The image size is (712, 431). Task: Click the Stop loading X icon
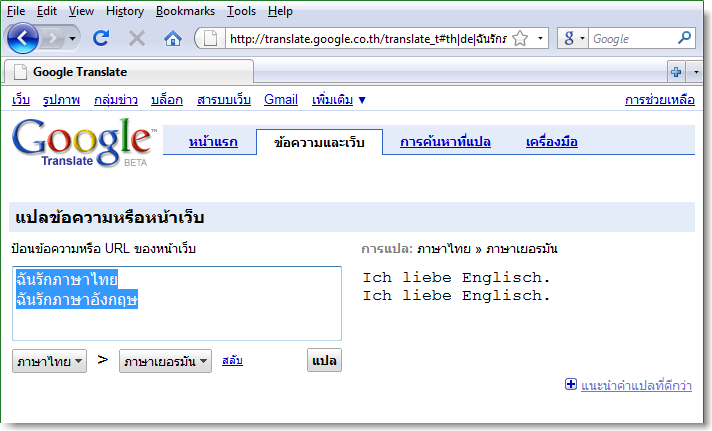coord(137,39)
